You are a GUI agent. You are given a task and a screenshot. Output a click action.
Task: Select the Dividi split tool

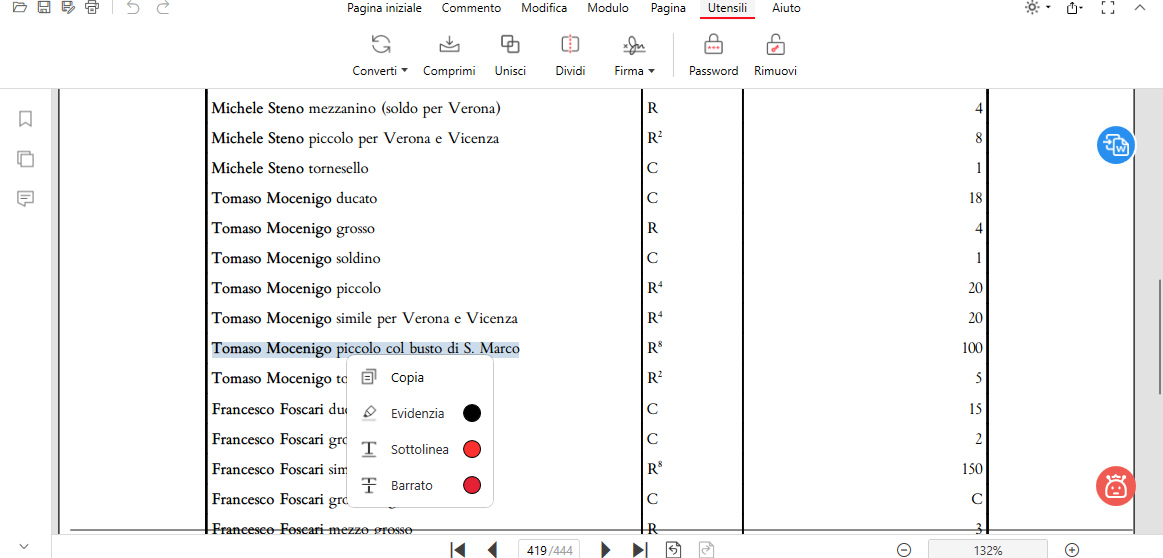point(570,55)
